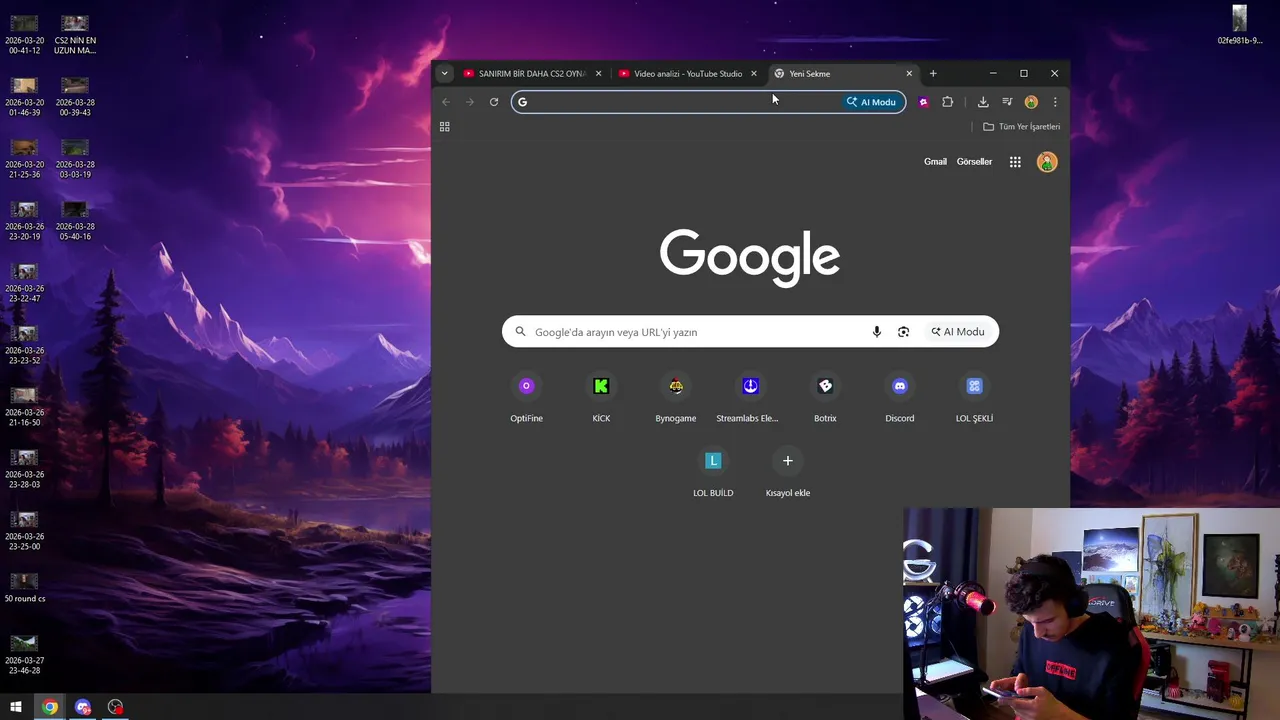This screenshot has height=720, width=1280.
Task: Select desktop file 2026-03-28 03-03-19
Action: pyautogui.click(x=75, y=159)
